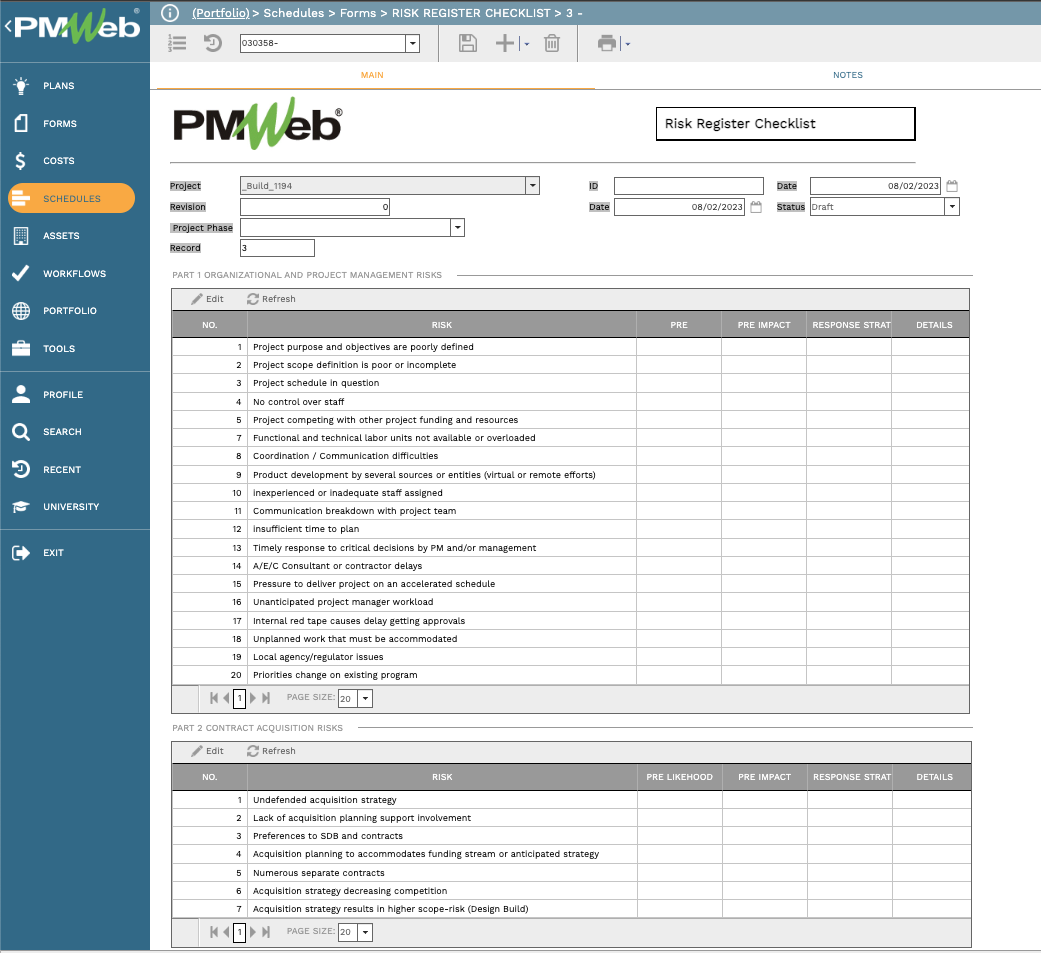Viewport: 1041px width, 953px height.
Task: Print using the printer icon
Action: [607, 43]
